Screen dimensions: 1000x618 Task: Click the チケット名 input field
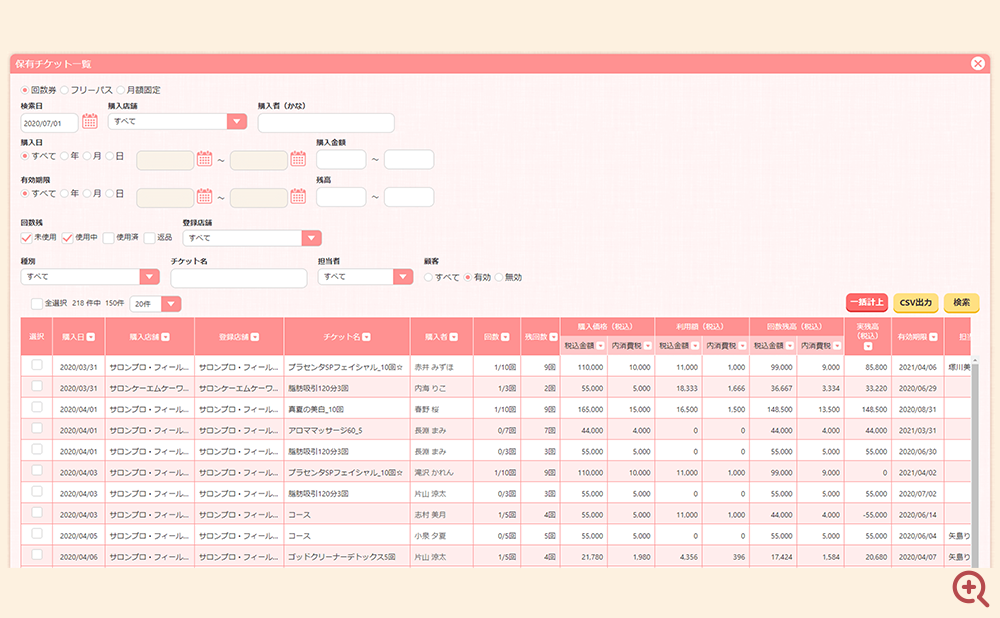click(239, 278)
